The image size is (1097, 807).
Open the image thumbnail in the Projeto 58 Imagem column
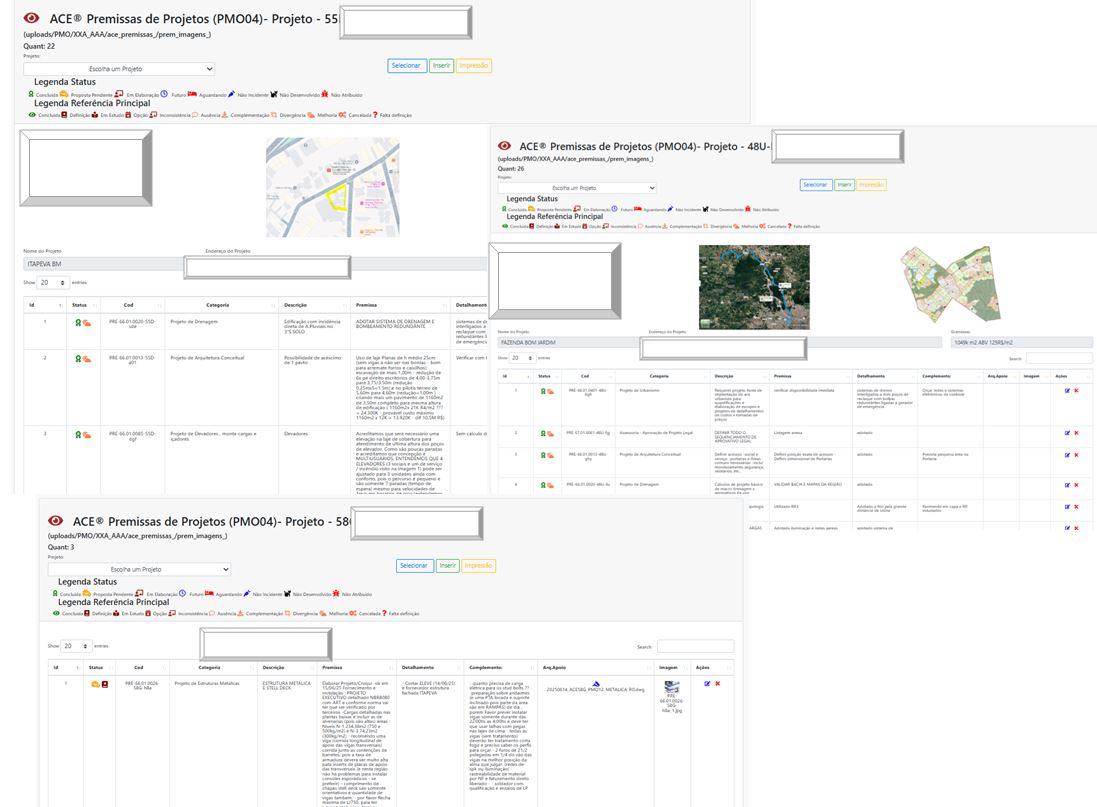[x=672, y=687]
